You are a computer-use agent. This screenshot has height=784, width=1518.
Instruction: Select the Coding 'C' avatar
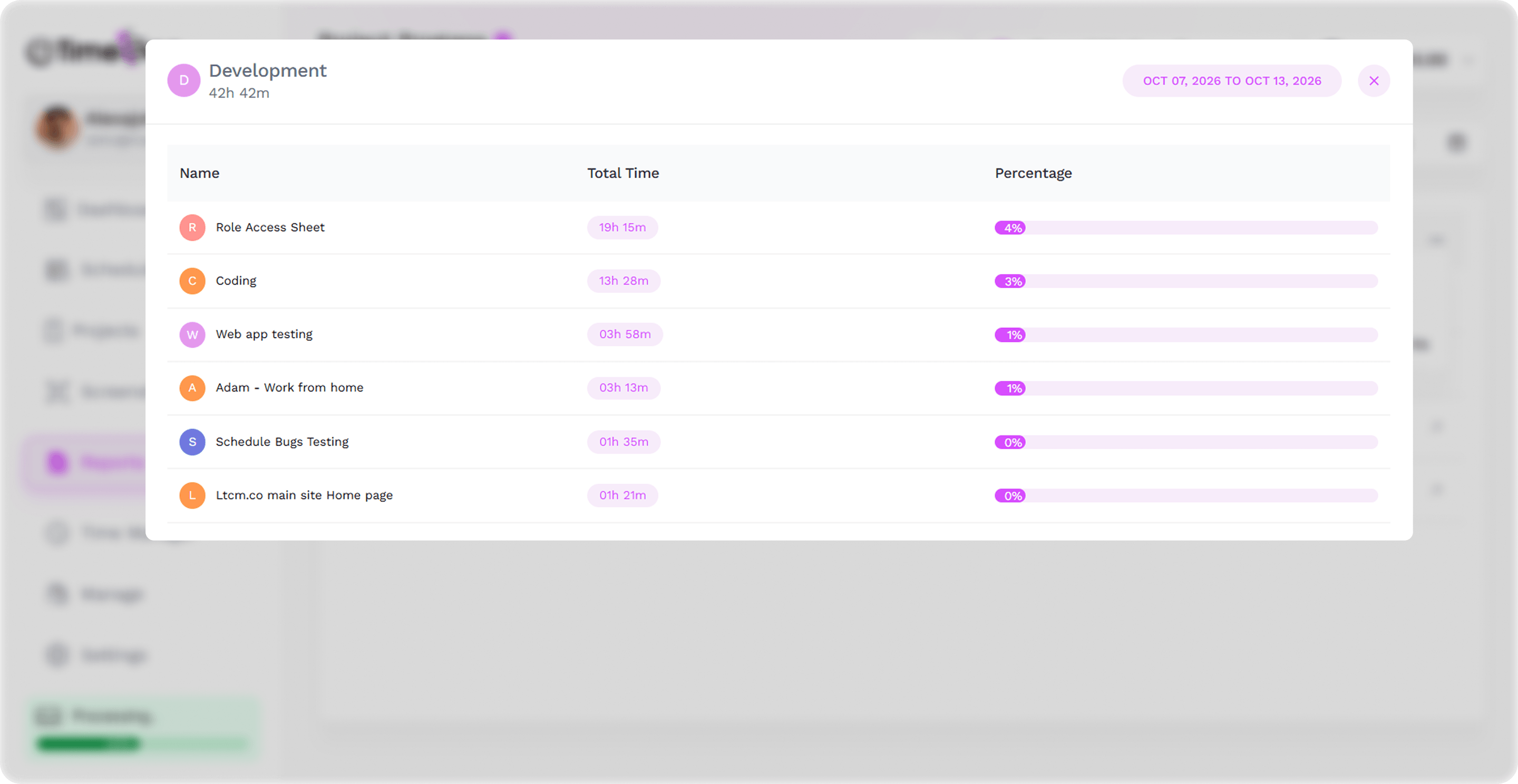tap(192, 281)
